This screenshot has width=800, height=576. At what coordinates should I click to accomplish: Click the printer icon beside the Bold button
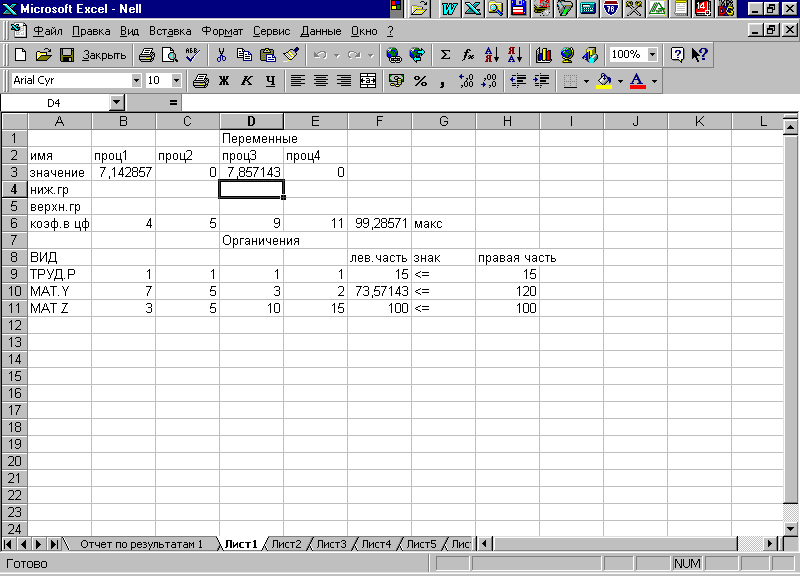tap(201, 81)
